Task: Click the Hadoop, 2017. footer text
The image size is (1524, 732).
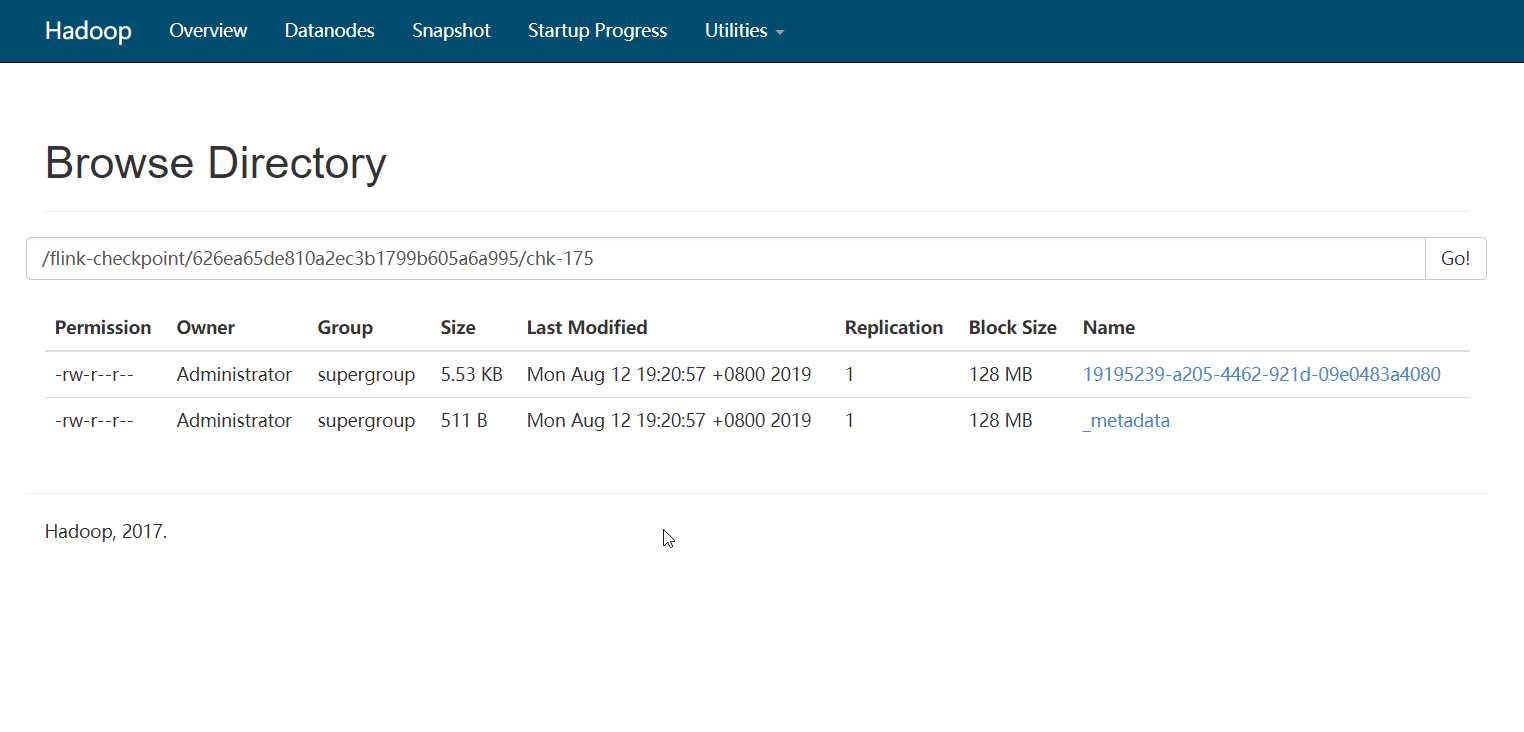Action: click(x=106, y=531)
